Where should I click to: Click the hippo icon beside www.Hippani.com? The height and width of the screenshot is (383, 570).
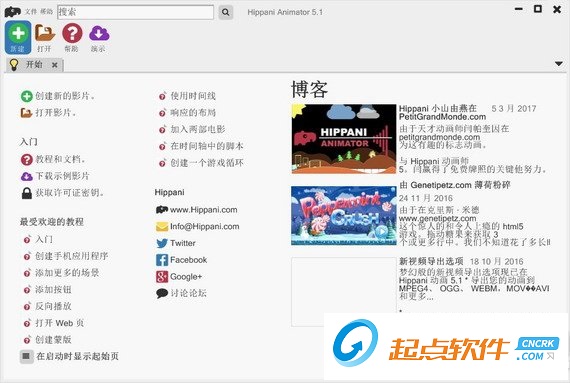[x=162, y=210]
